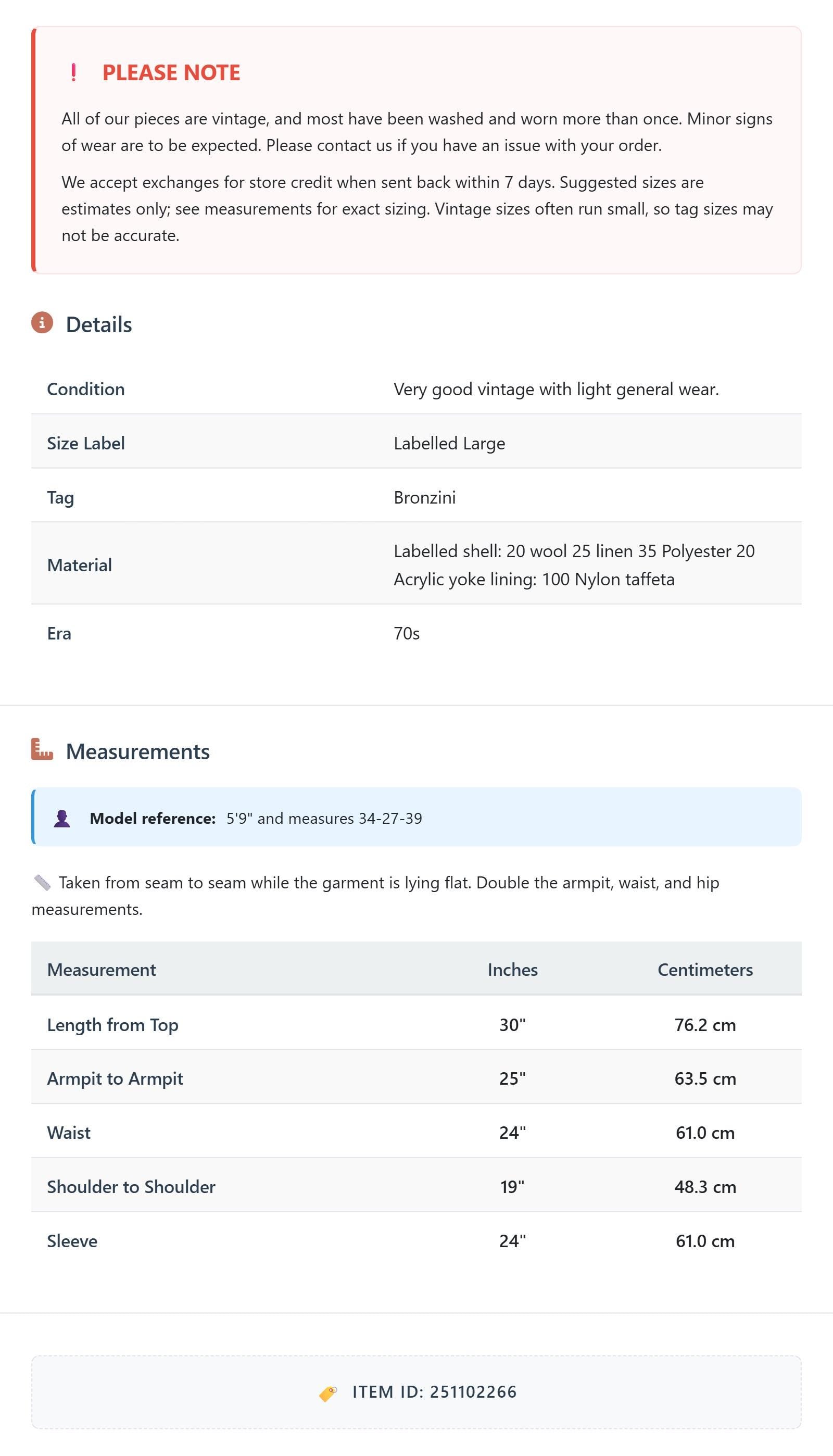Click the 76.2 cm length value
Screen dimensions: 833x1456
[x=705, y=1025]
